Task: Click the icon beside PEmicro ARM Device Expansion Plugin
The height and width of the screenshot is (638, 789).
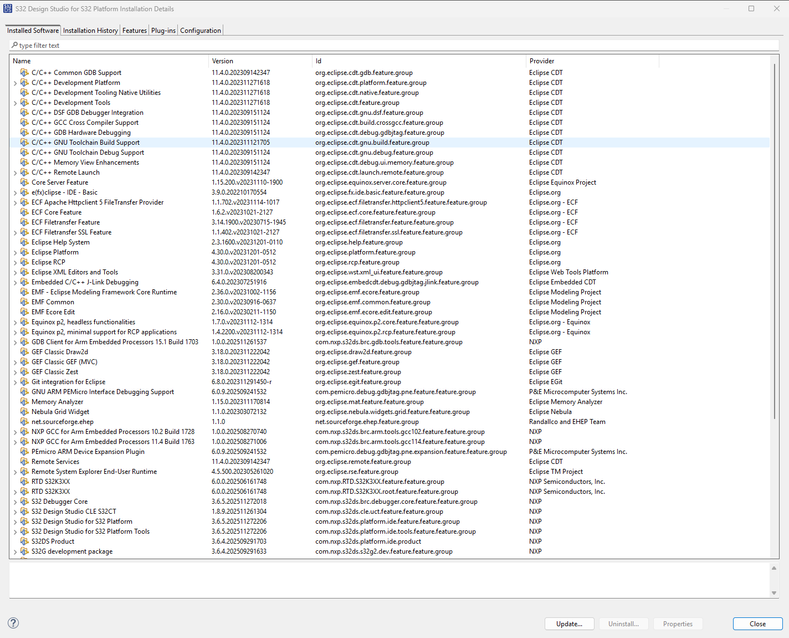Action: [x=24, y=451]
